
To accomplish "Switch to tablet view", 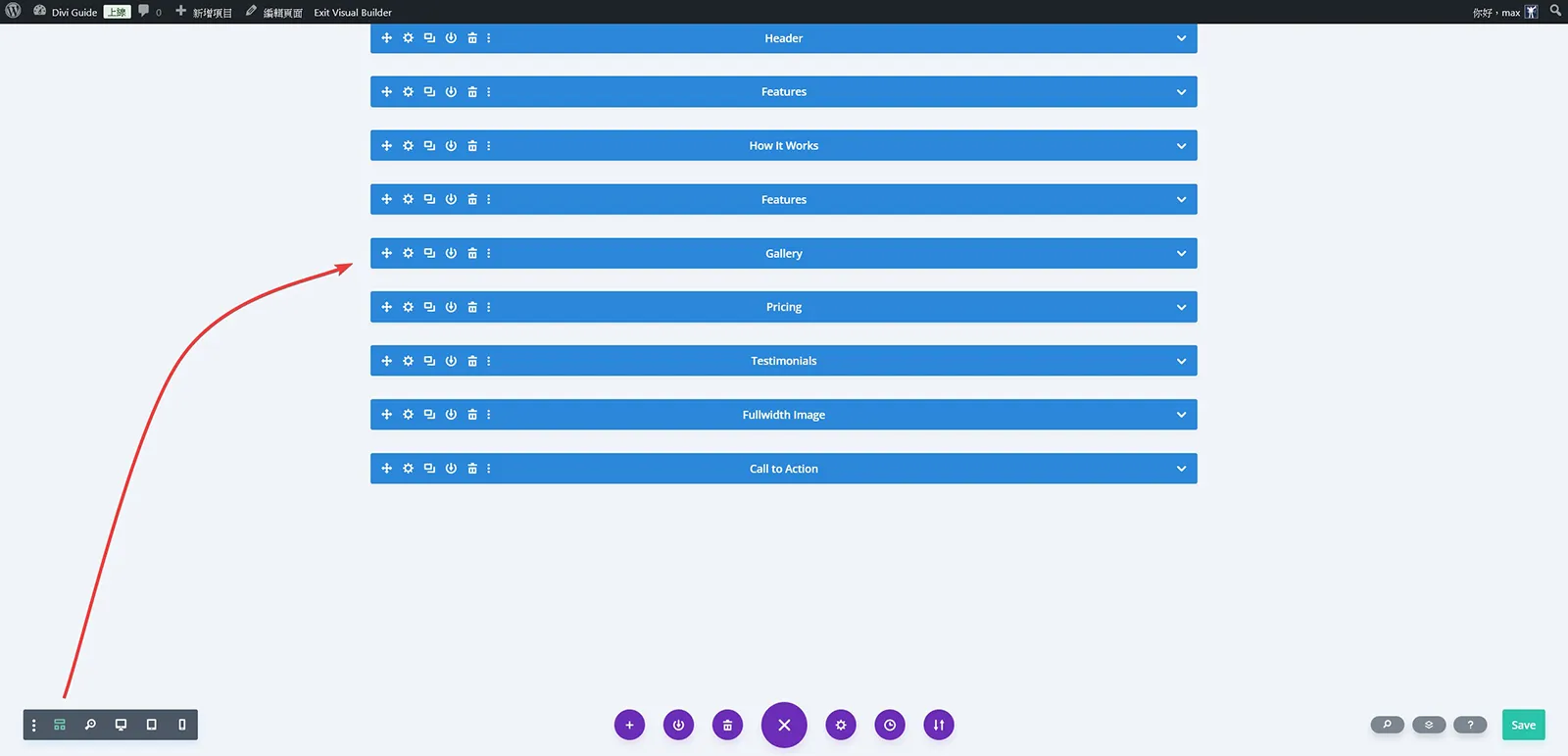I will point(151,725).
